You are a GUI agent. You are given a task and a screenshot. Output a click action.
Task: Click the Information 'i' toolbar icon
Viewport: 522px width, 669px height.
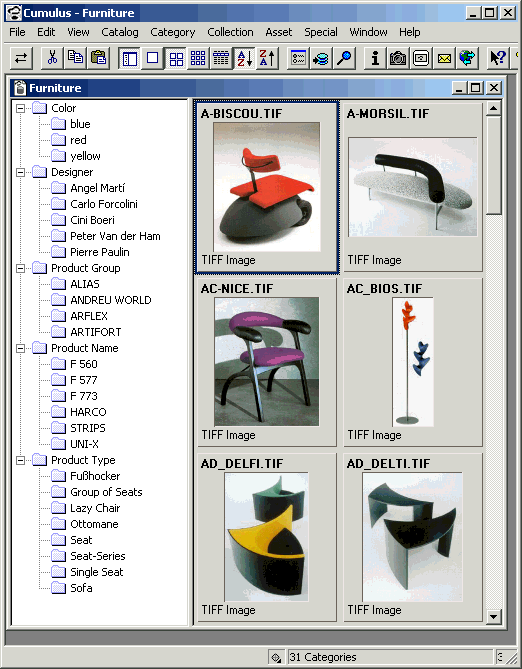(x=375, y=58)
